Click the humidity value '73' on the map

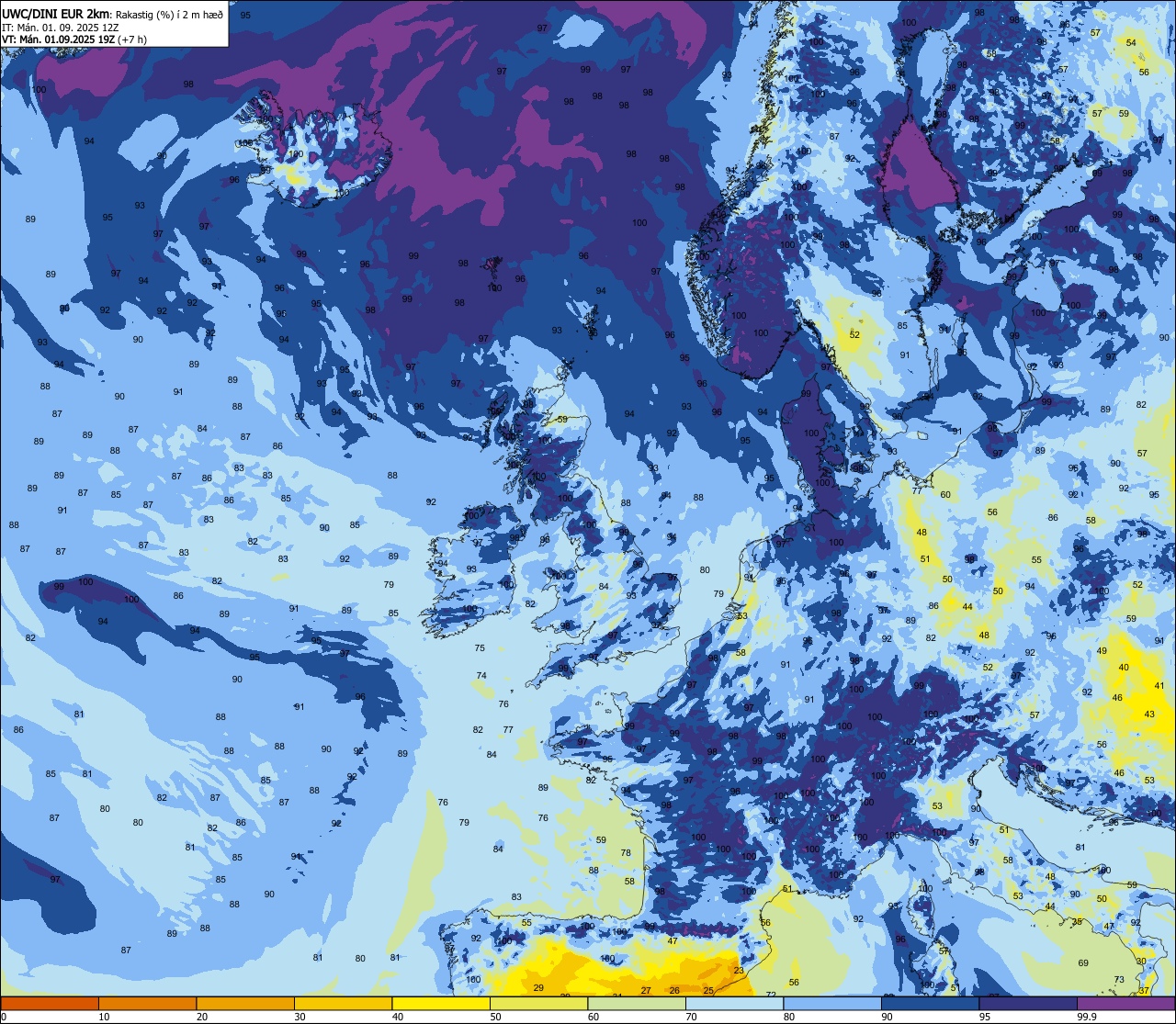(x=1119, y=980)
